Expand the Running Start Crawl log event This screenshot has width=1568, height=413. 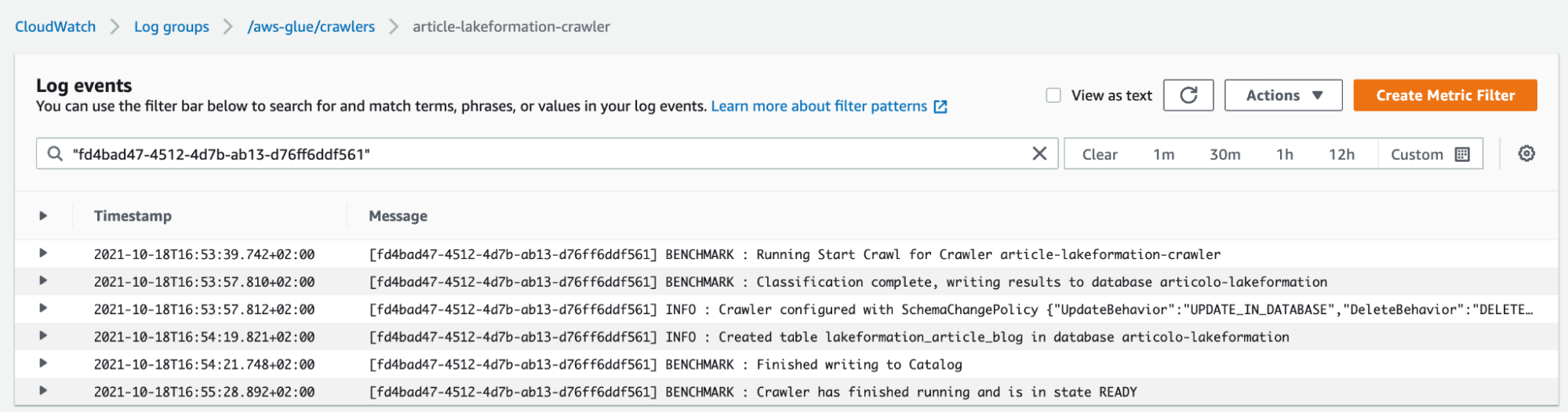pyautogui.click(x=43, y=254)
